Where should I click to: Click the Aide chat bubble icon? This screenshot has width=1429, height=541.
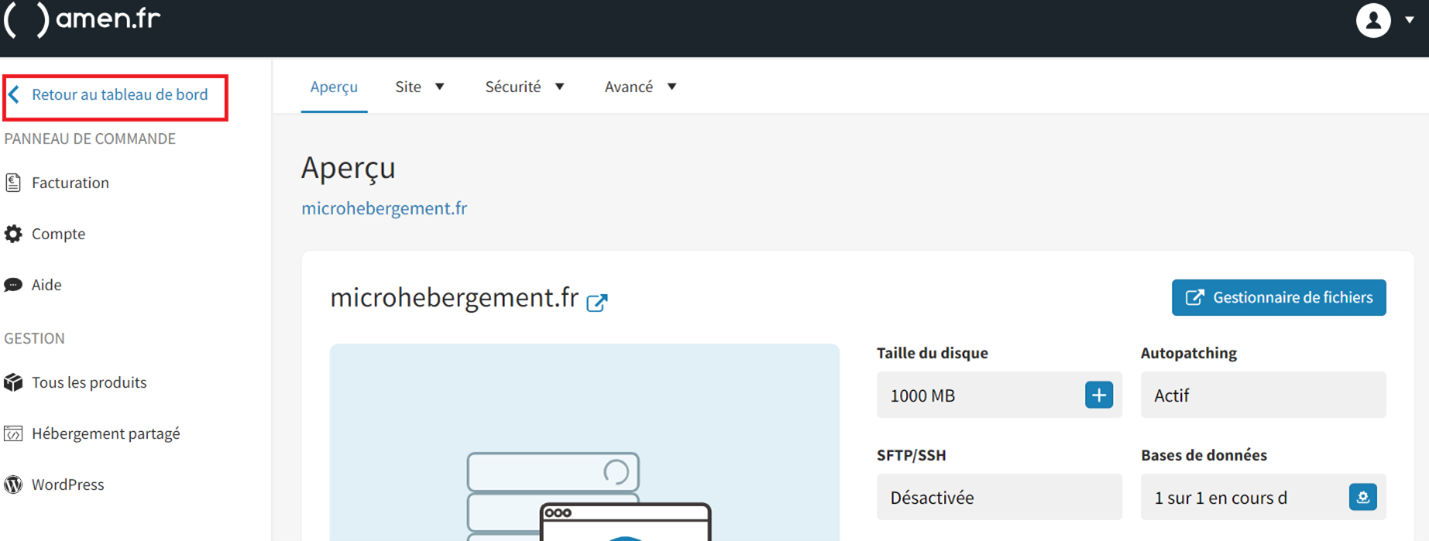pos(13,285)
